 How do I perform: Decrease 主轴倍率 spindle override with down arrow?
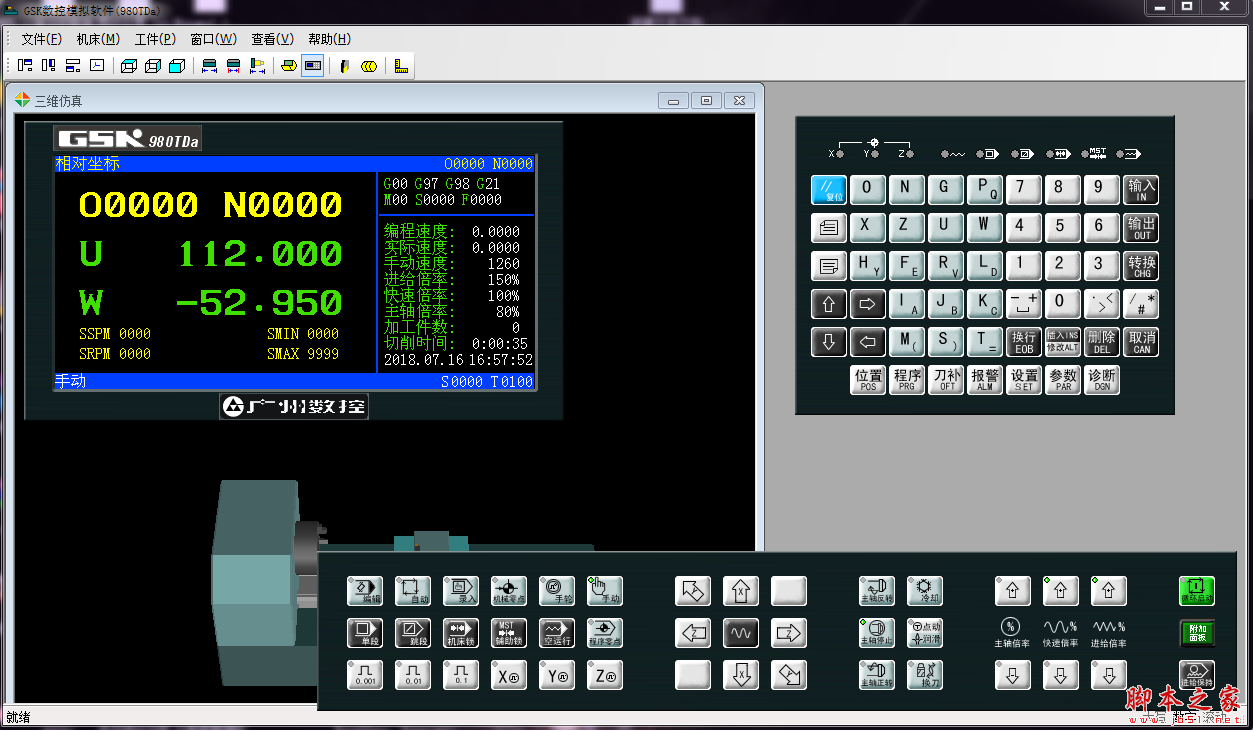(1012, 676)
